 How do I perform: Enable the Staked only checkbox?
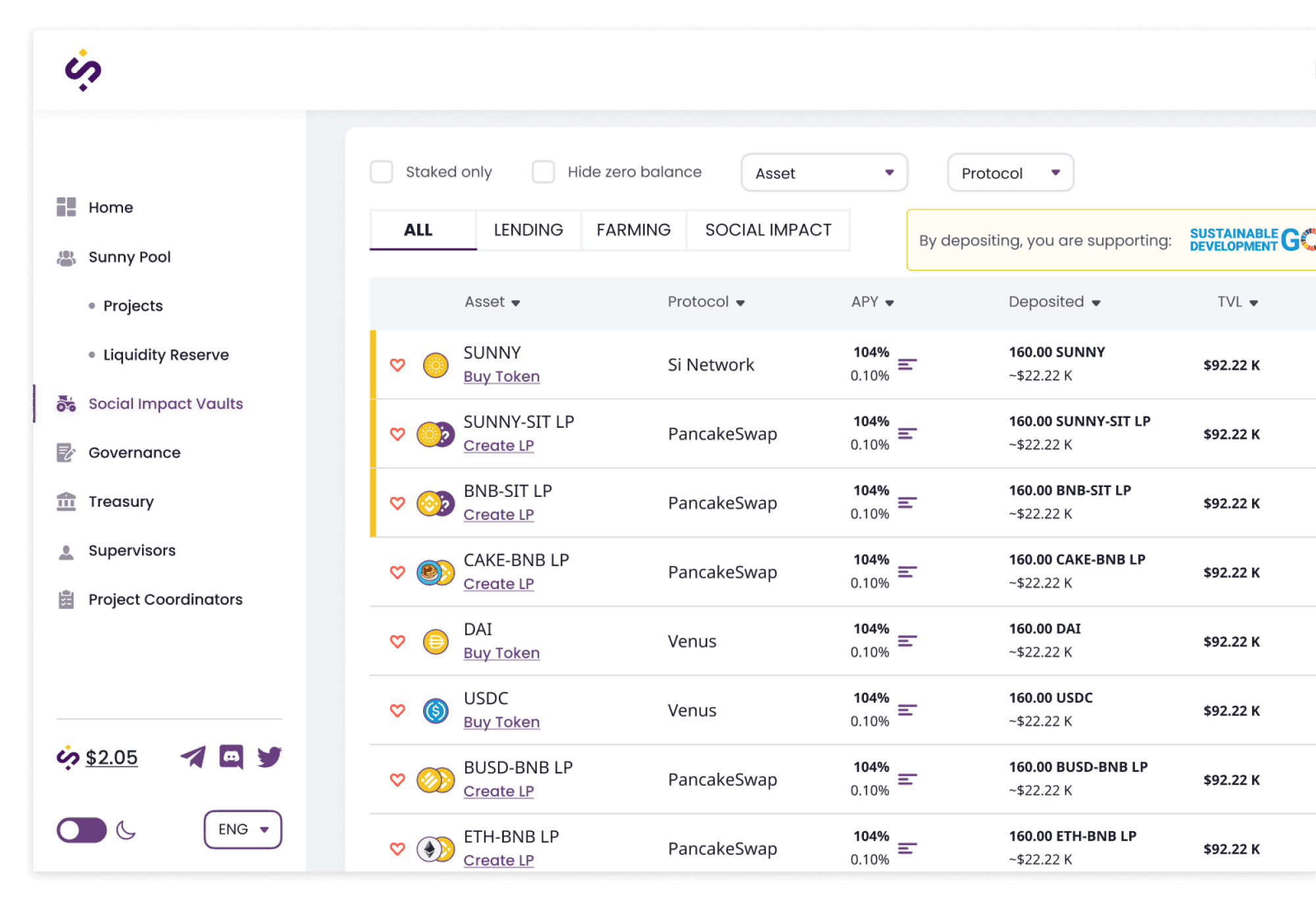tap(382, 172)
